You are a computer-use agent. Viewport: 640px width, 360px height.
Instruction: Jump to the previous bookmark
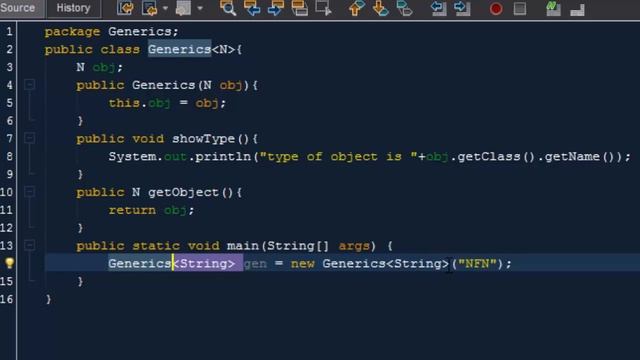(x=356, y=8)
